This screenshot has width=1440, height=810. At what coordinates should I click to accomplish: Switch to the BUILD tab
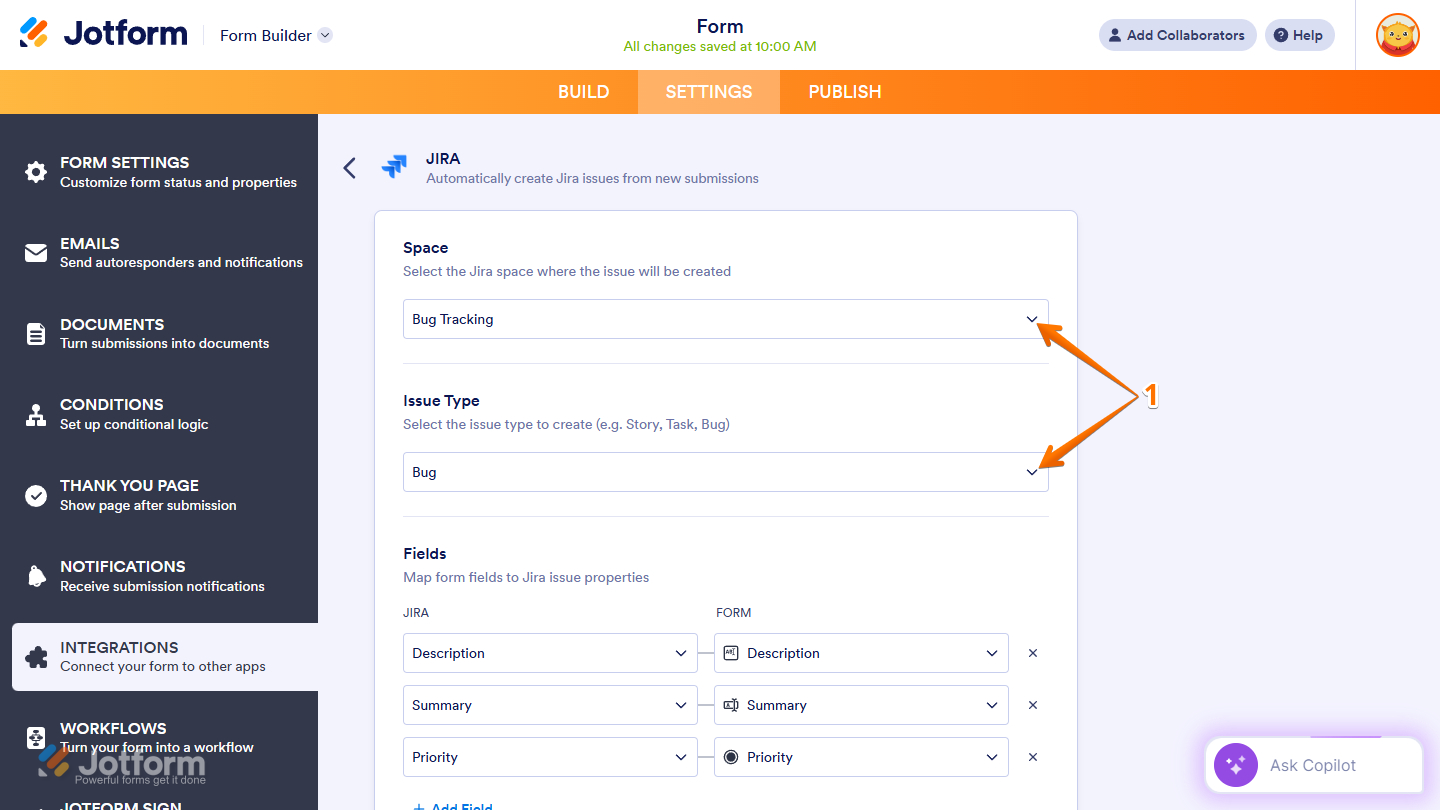coord(583,91)
